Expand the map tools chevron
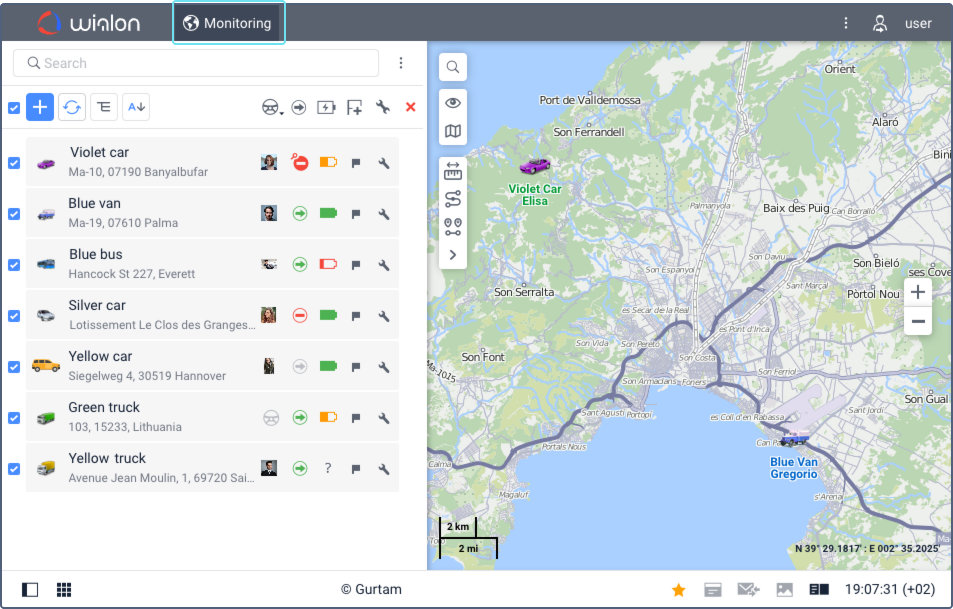953x609 pixels. (x=453, y=255)
